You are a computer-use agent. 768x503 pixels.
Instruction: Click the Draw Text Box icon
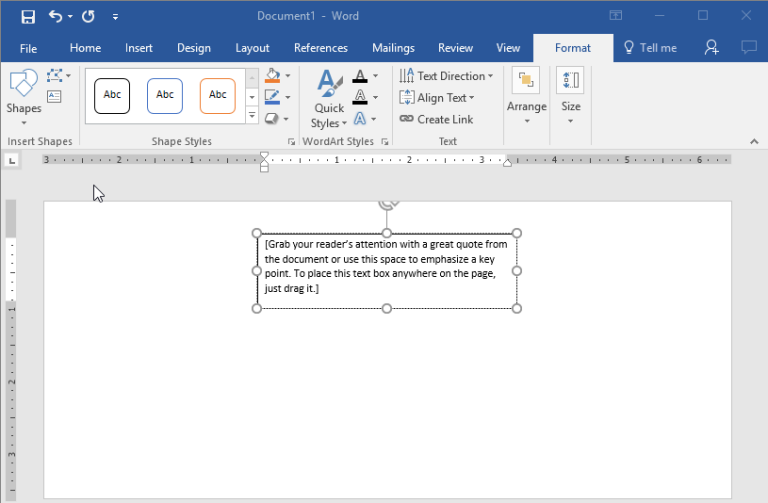click(x=54, y=96)
